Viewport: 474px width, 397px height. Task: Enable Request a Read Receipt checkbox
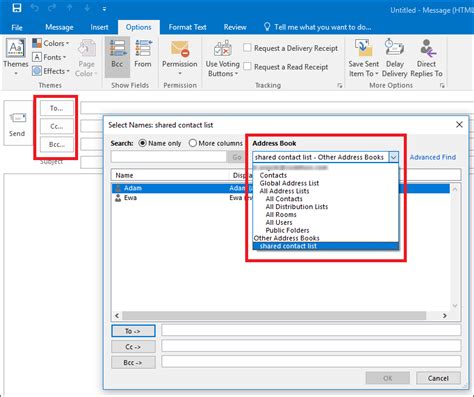(247, 66)
